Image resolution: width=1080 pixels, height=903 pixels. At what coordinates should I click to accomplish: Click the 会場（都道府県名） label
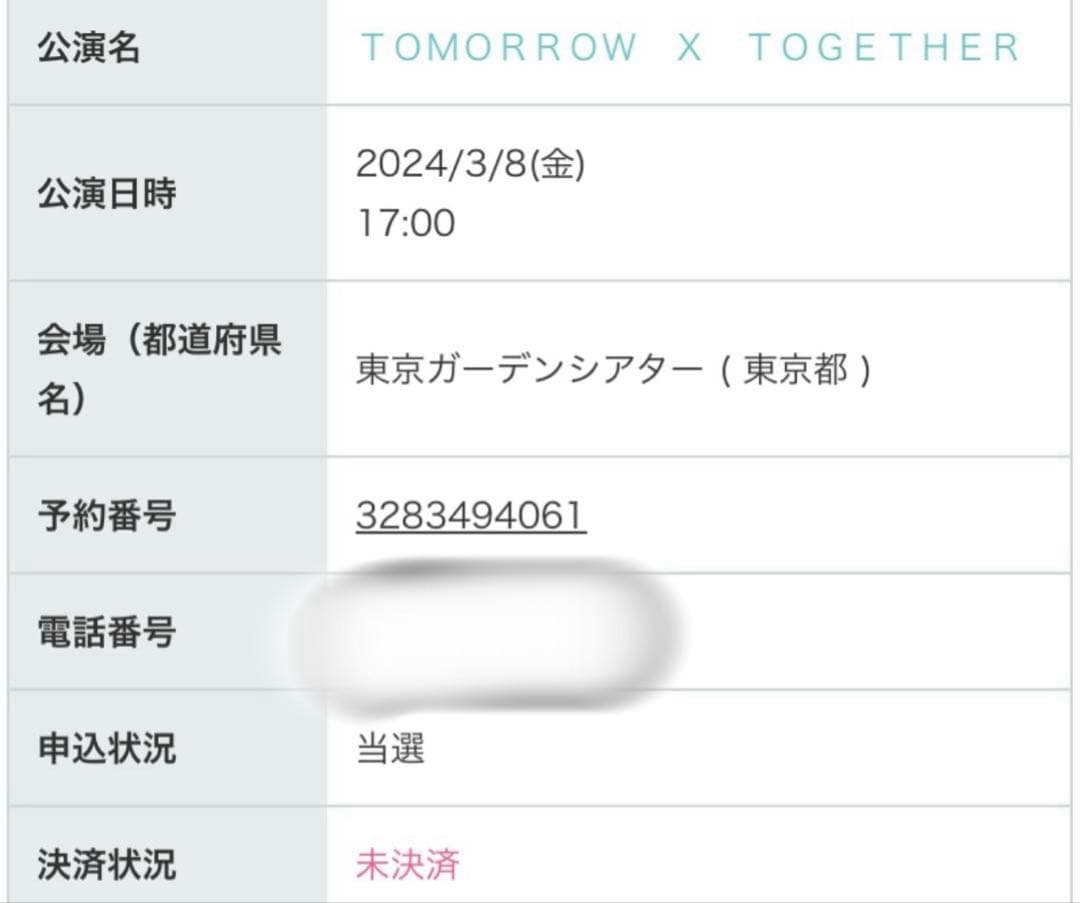[160, 369]
